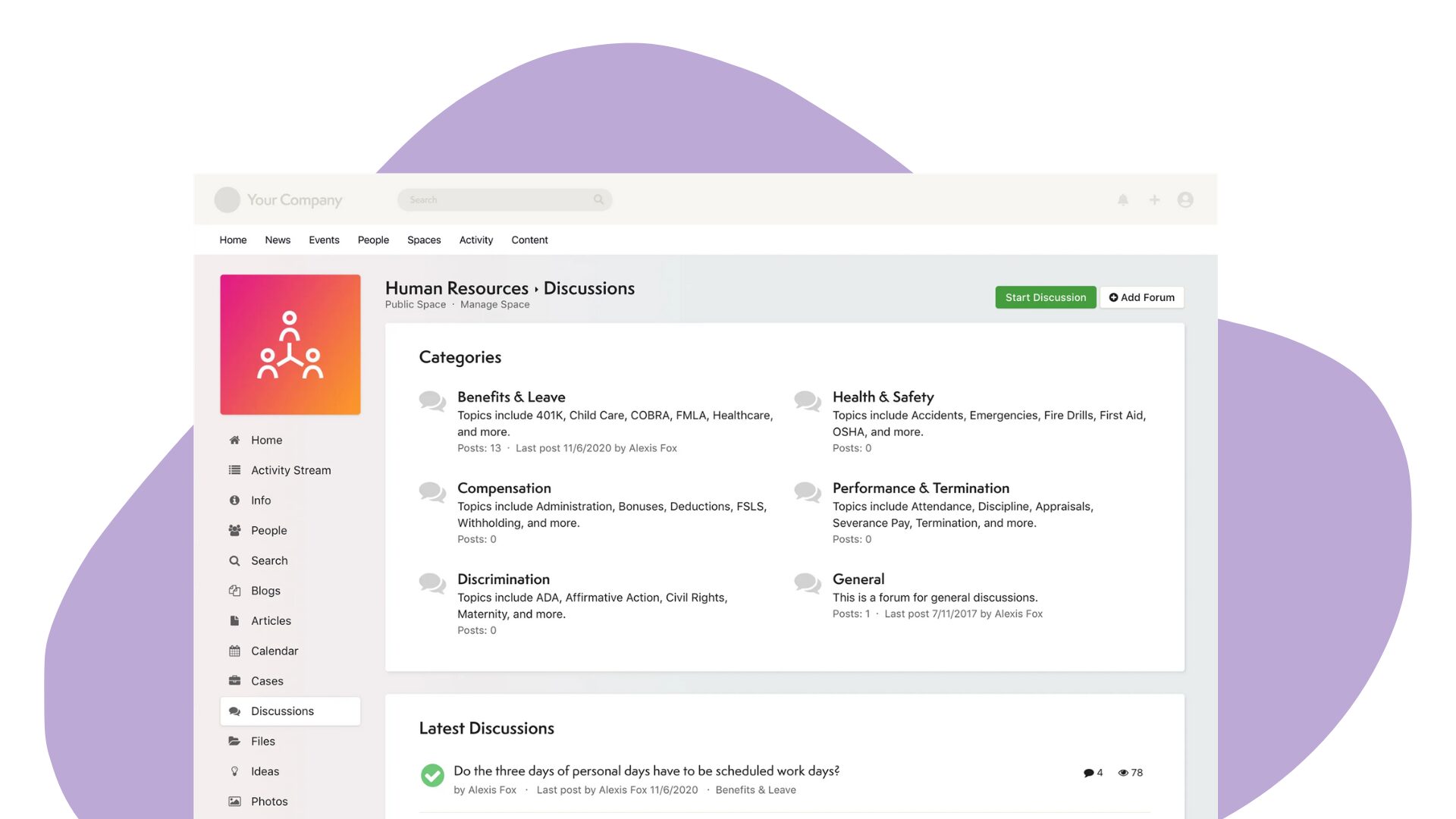The width and height of the screenshot is (1456, 819).
Task: Click the Ideas lightbulb icon in sidebar
Action: [x=234, y=771]
